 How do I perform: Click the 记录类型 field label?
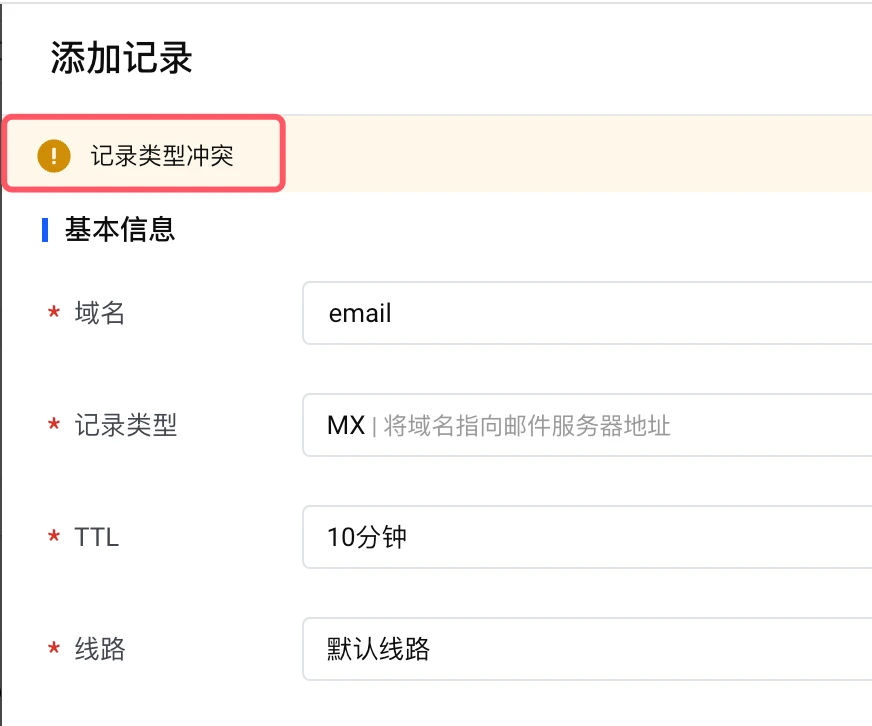[126, 426]
